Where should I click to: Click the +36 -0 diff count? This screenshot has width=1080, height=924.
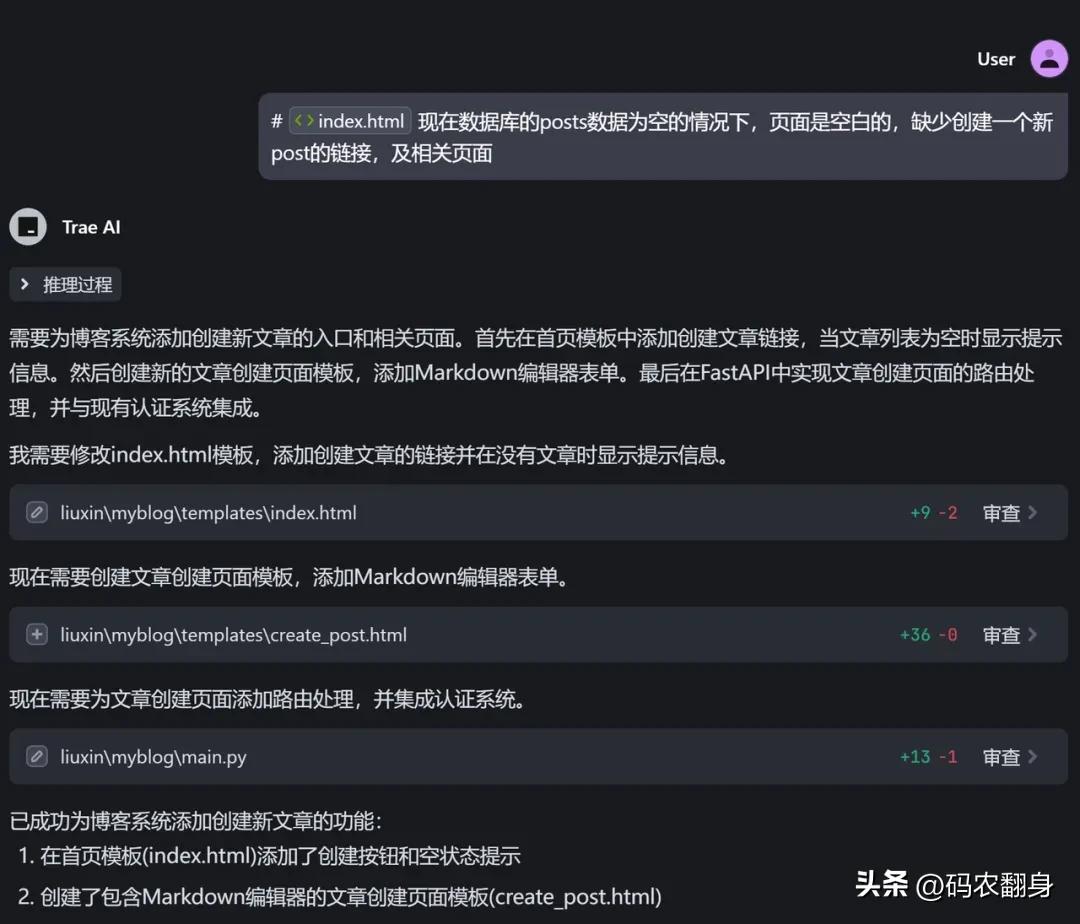point(929,634)
